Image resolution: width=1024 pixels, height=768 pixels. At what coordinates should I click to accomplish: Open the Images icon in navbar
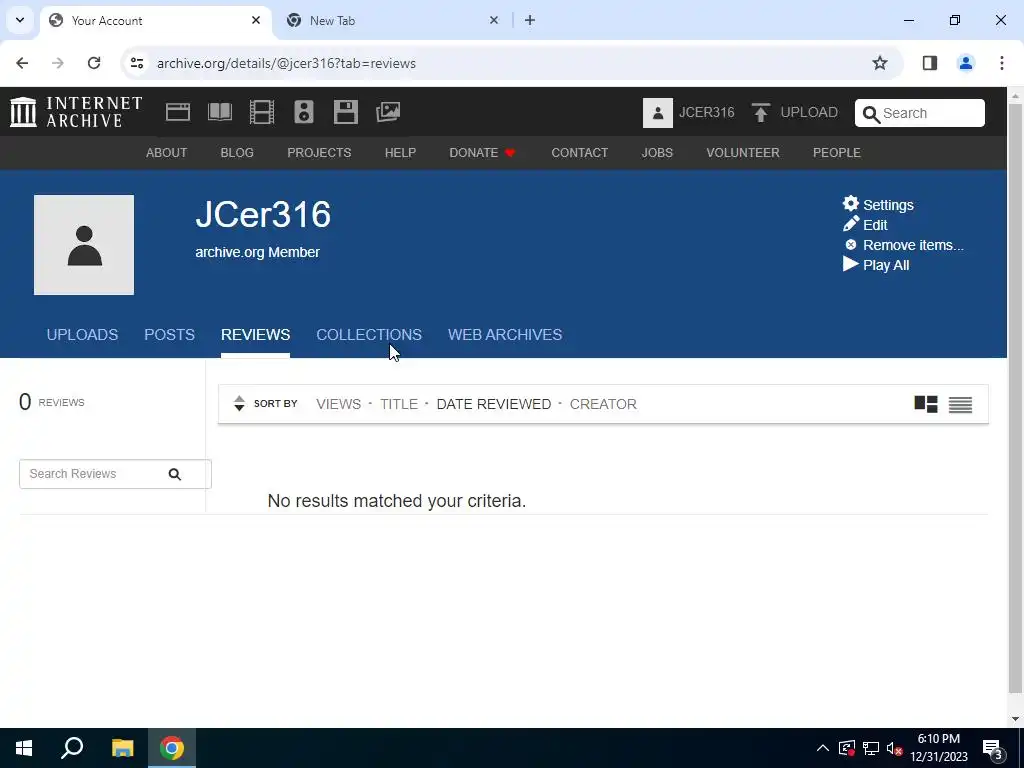(388, 112)
